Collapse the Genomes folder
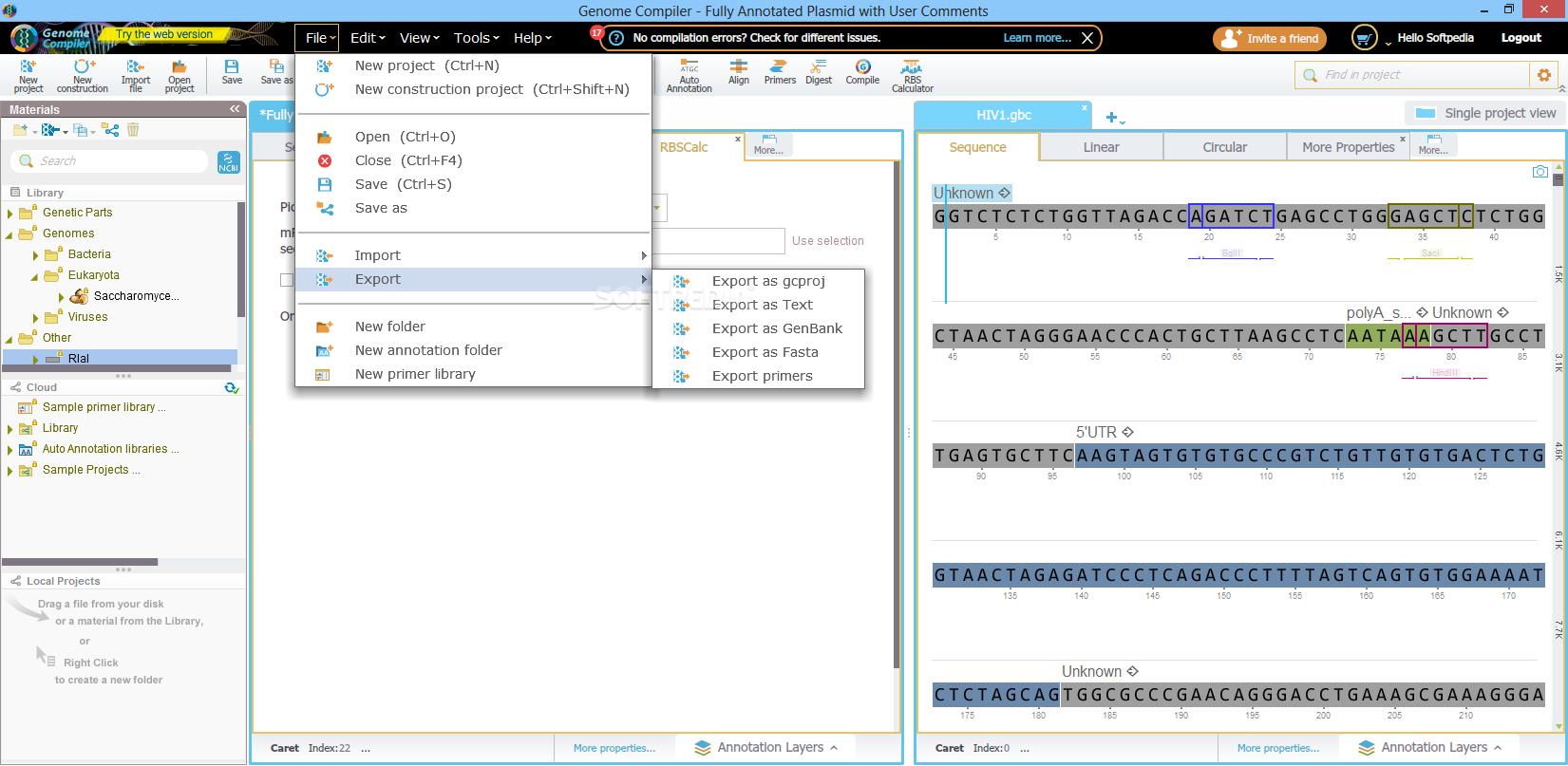The image size is (1568, 766). 9,234
